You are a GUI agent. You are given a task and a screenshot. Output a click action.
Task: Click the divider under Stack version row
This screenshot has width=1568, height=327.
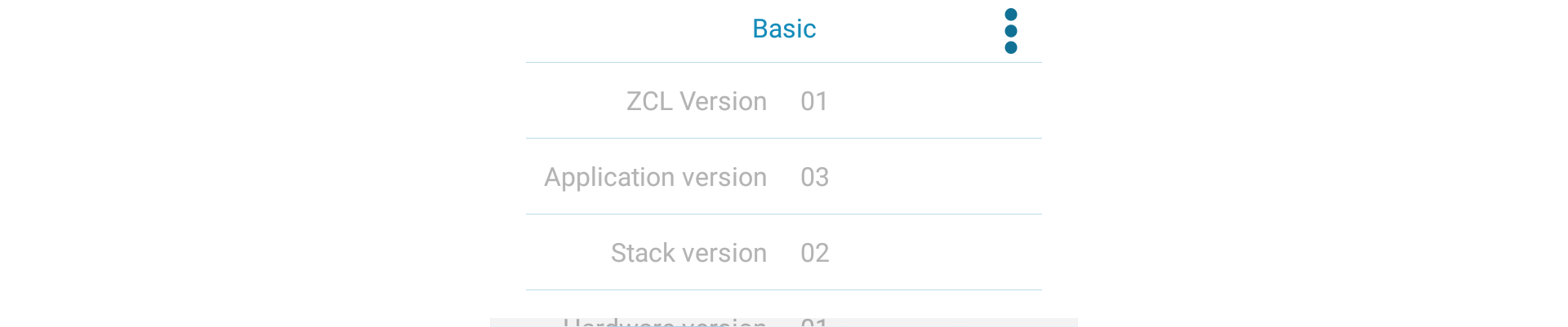click(784, 289)
